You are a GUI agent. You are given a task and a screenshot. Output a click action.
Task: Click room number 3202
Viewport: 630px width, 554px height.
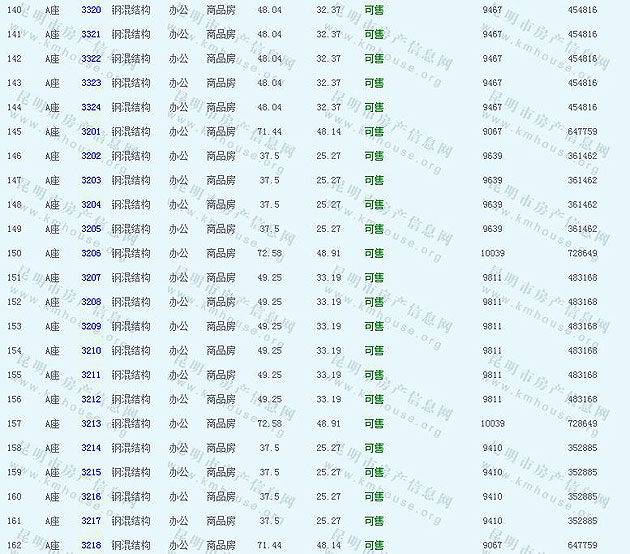click(x=91, y=156)
